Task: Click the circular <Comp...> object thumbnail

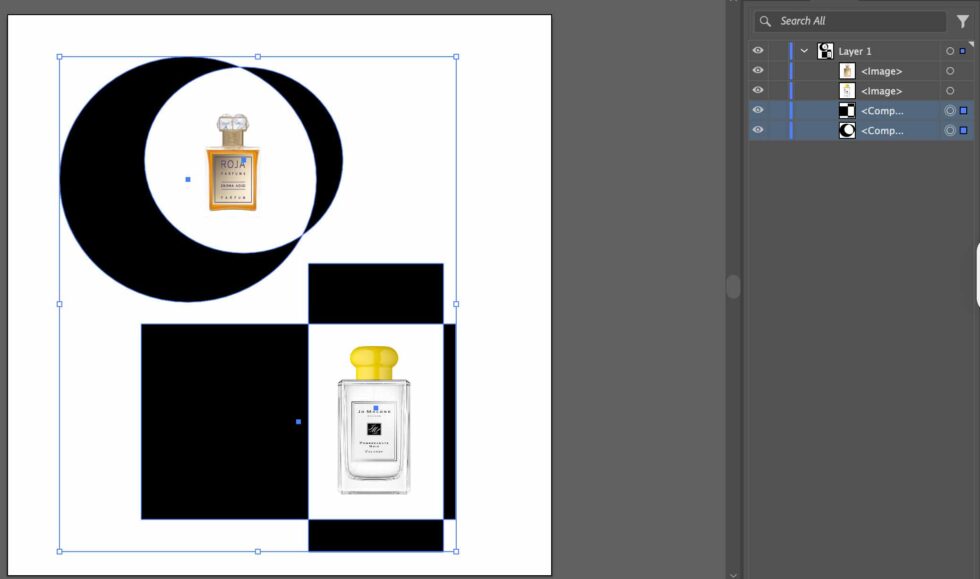Action: tap(846, 130)
